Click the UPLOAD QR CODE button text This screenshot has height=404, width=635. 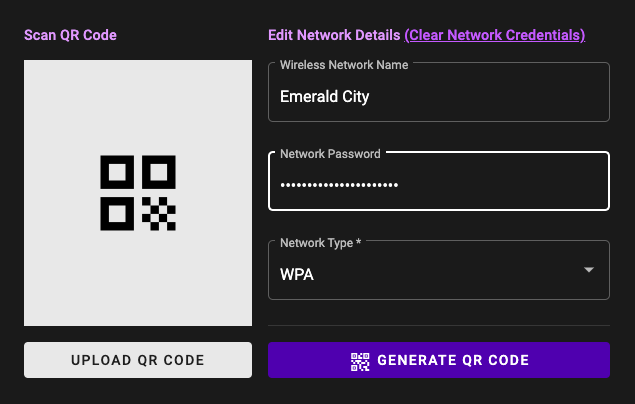coord(138,360)
